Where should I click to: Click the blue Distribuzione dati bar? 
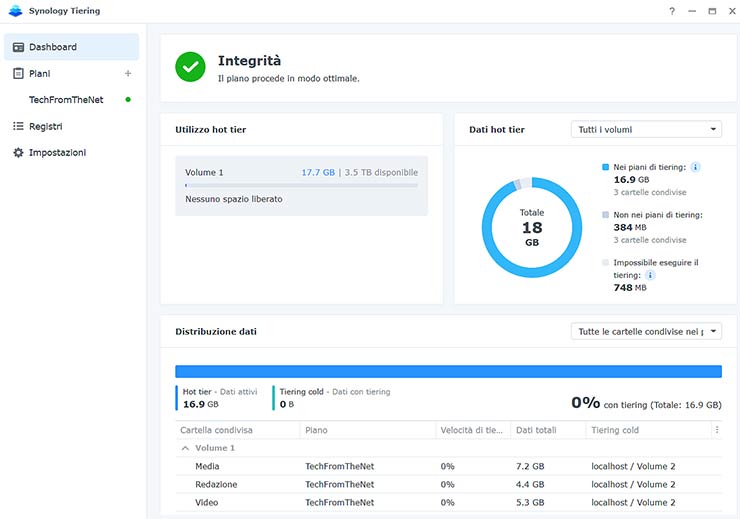point(448,371)
